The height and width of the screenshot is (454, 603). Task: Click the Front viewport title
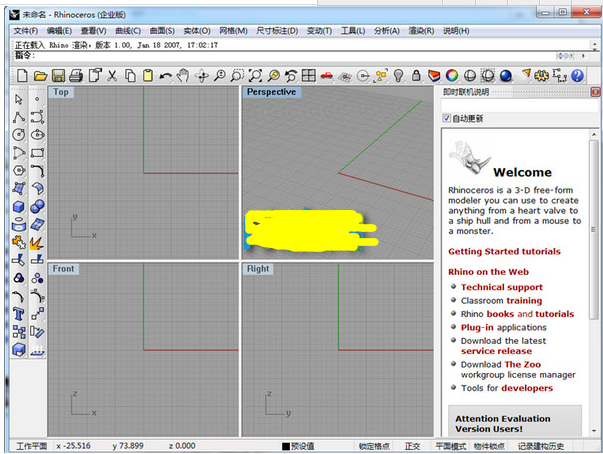pos(63,269)
